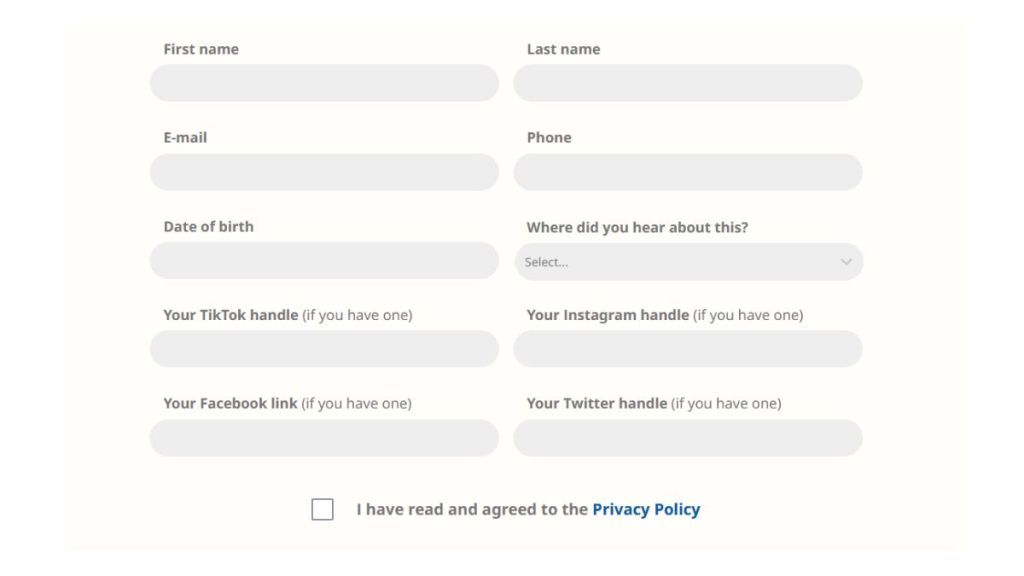Tick the Privacy Policy agreement checkbox
Screen dimensions: 1024x576
click(322, 510)
